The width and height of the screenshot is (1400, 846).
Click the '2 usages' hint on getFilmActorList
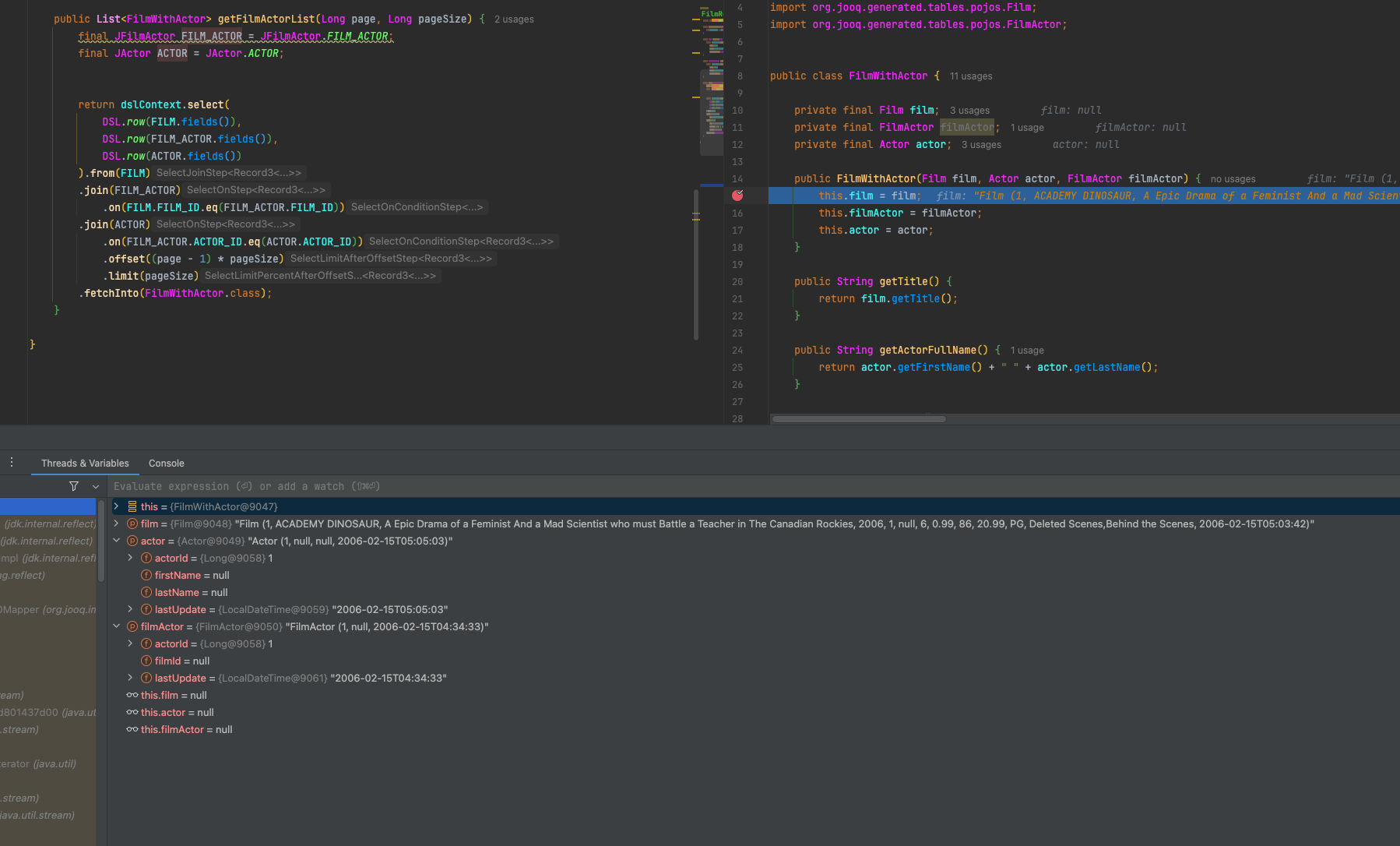pos(514,19)
